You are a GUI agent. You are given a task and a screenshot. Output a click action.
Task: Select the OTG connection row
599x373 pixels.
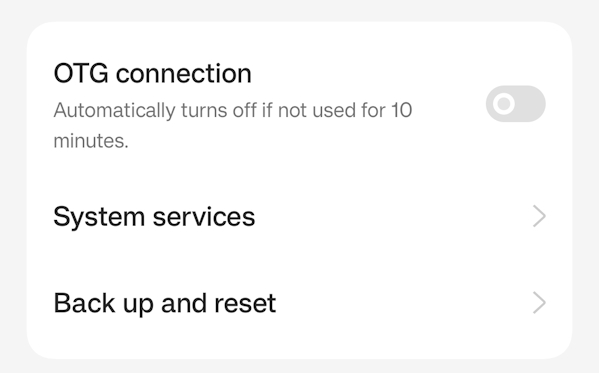pyautogui.click(x=300, y=105)
